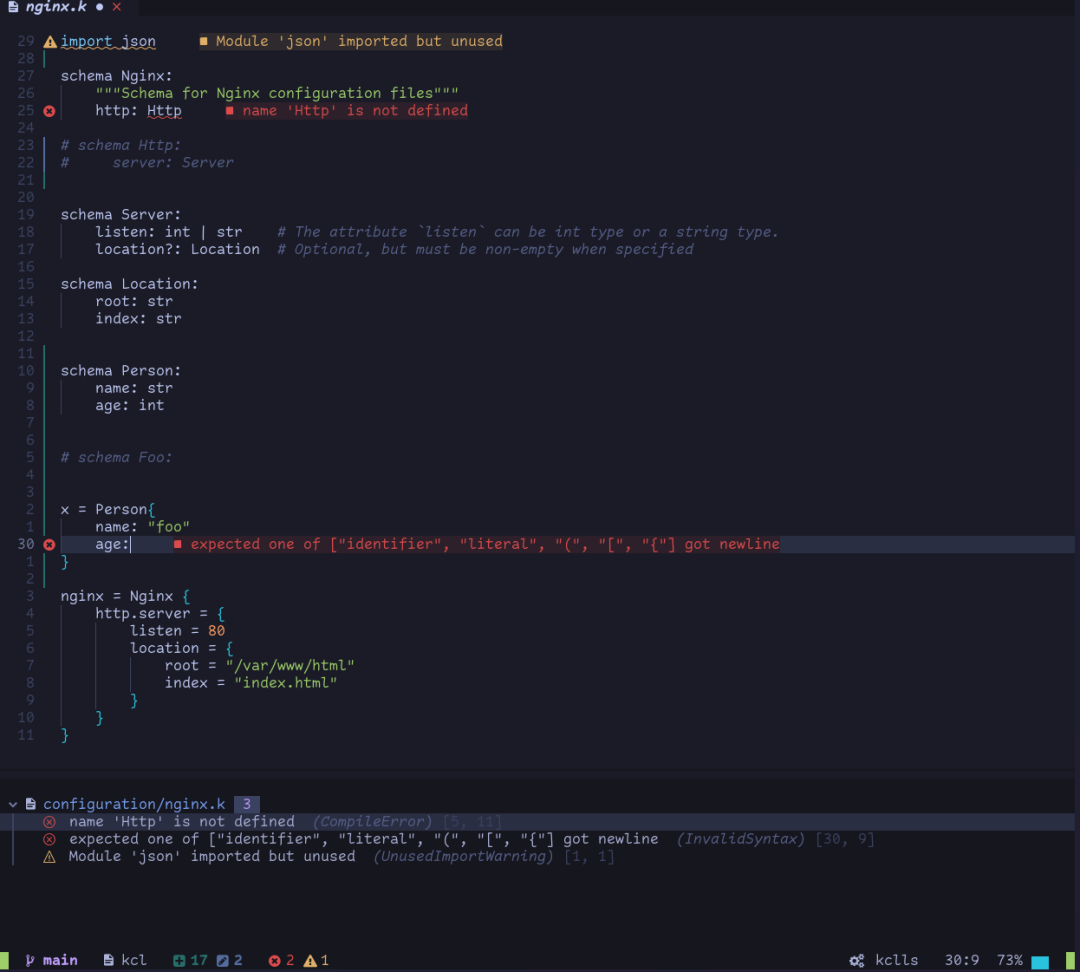The height and width of the screenshot is (972, 1080).
Task: Click the "foo" string value
Action: (x=169, y=527)
